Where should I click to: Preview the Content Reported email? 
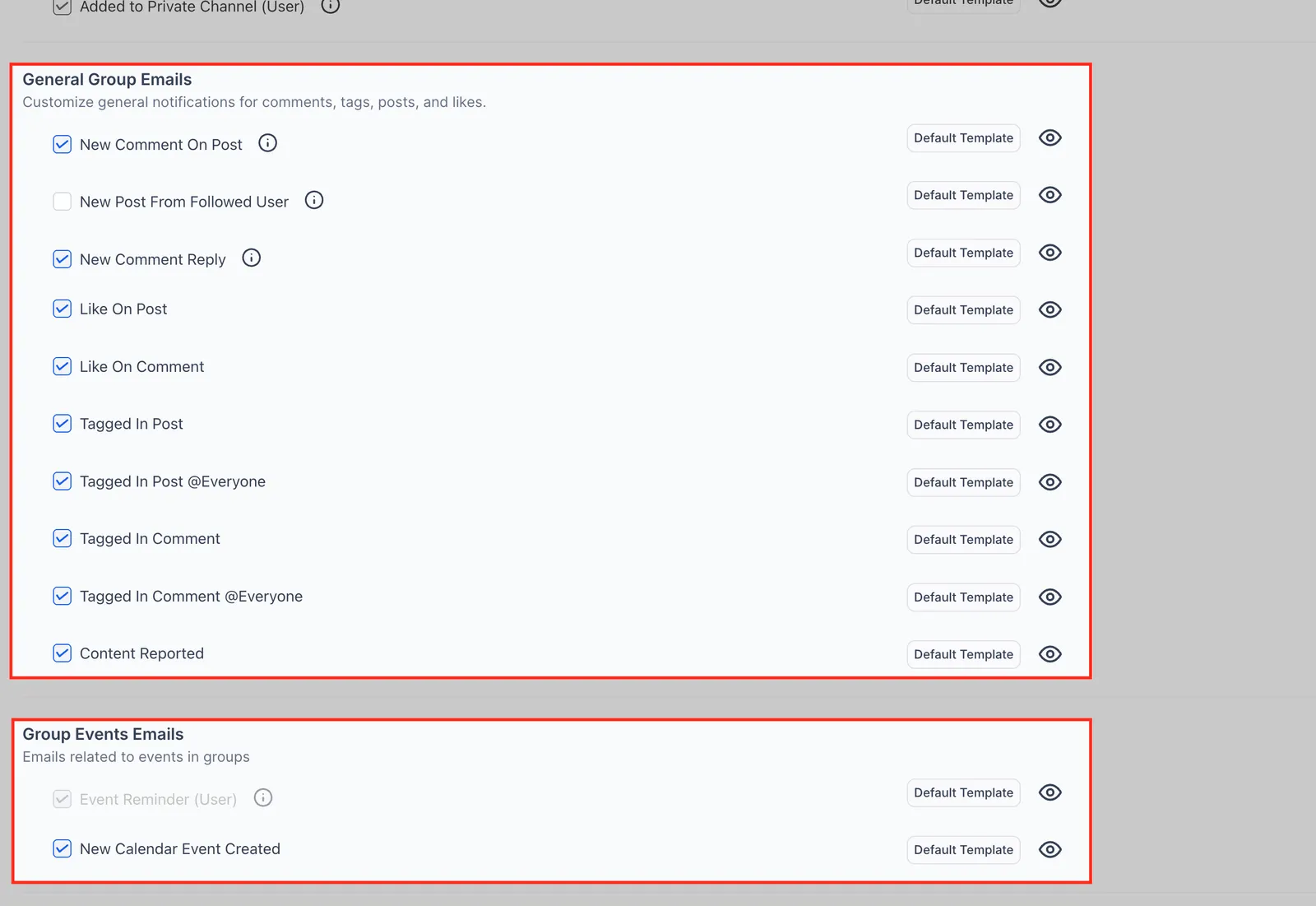click(1050, 654)
